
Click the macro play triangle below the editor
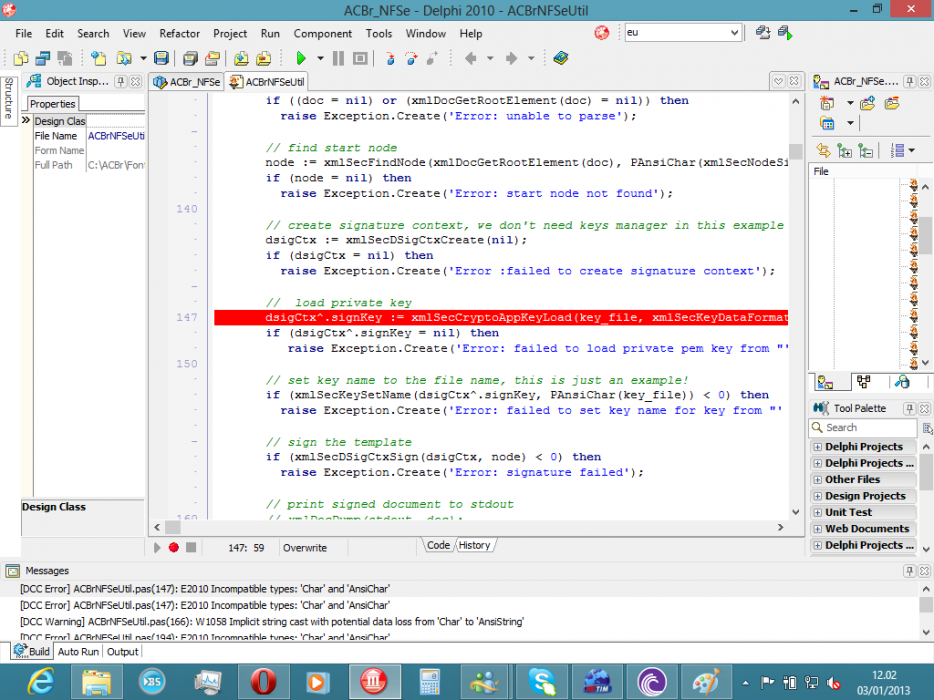click(x=157, y=547)
